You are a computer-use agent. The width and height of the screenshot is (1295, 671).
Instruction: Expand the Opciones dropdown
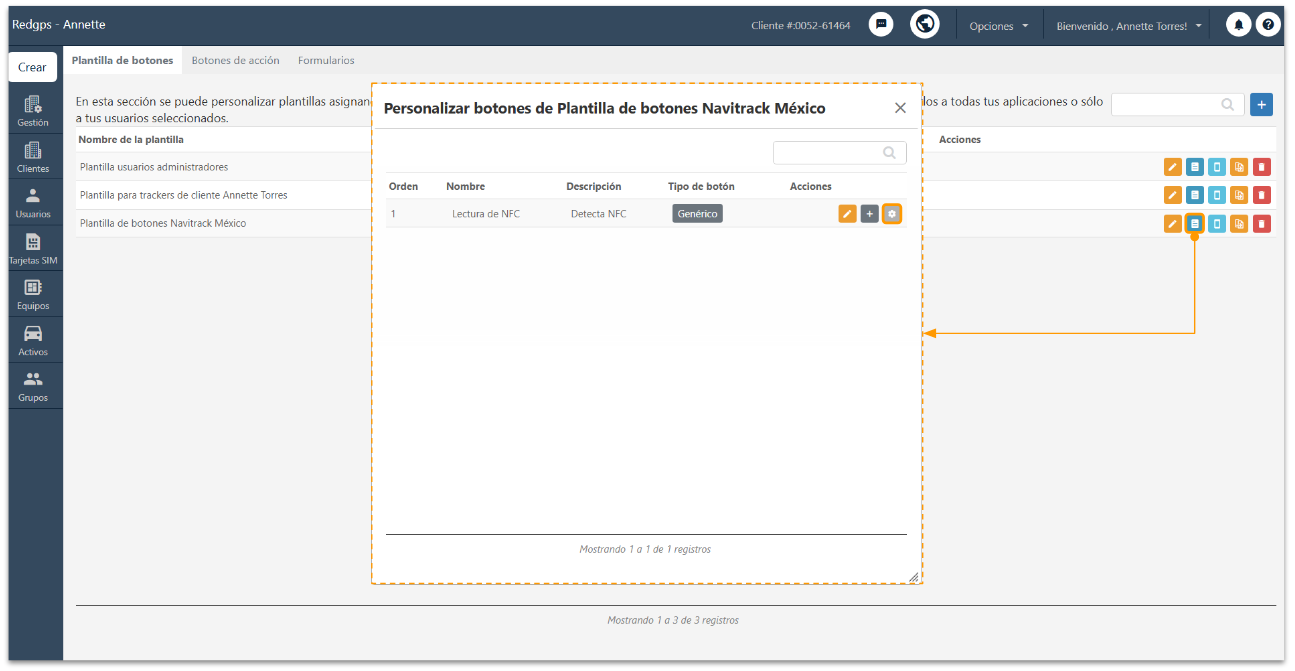tap(998, 26)
